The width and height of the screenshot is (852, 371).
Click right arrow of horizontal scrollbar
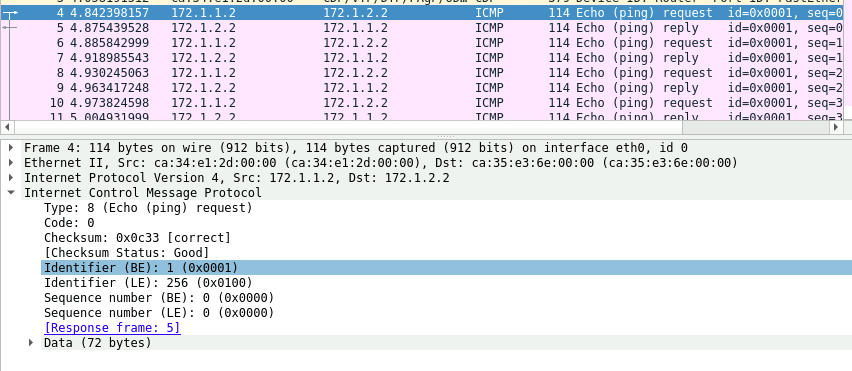point(836,127)
